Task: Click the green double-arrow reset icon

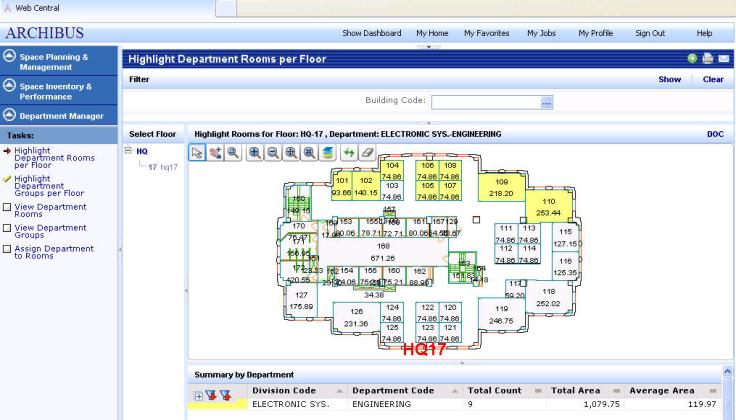Action: (x=349, y=153)
